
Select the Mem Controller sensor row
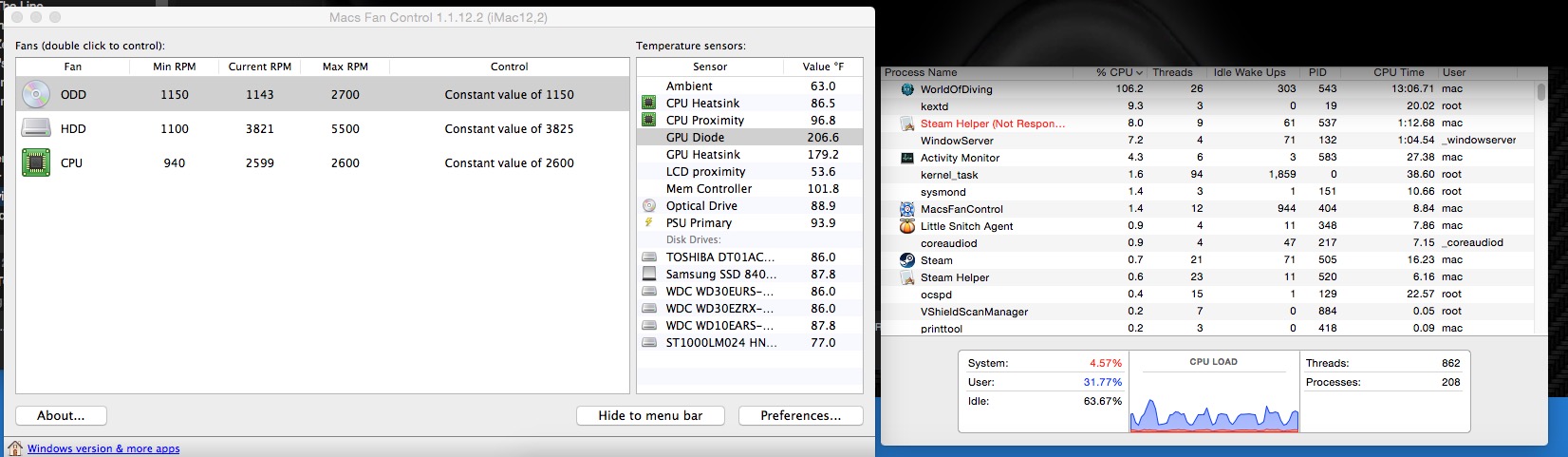(750, 188)
